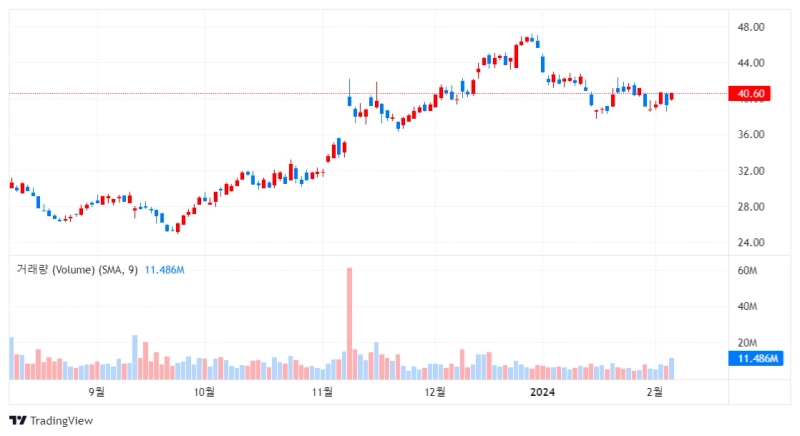800x436 pixels.
Task: Click the lowest candlestick near 25.00
Action: pyautogui.click(x=177, y=229)
